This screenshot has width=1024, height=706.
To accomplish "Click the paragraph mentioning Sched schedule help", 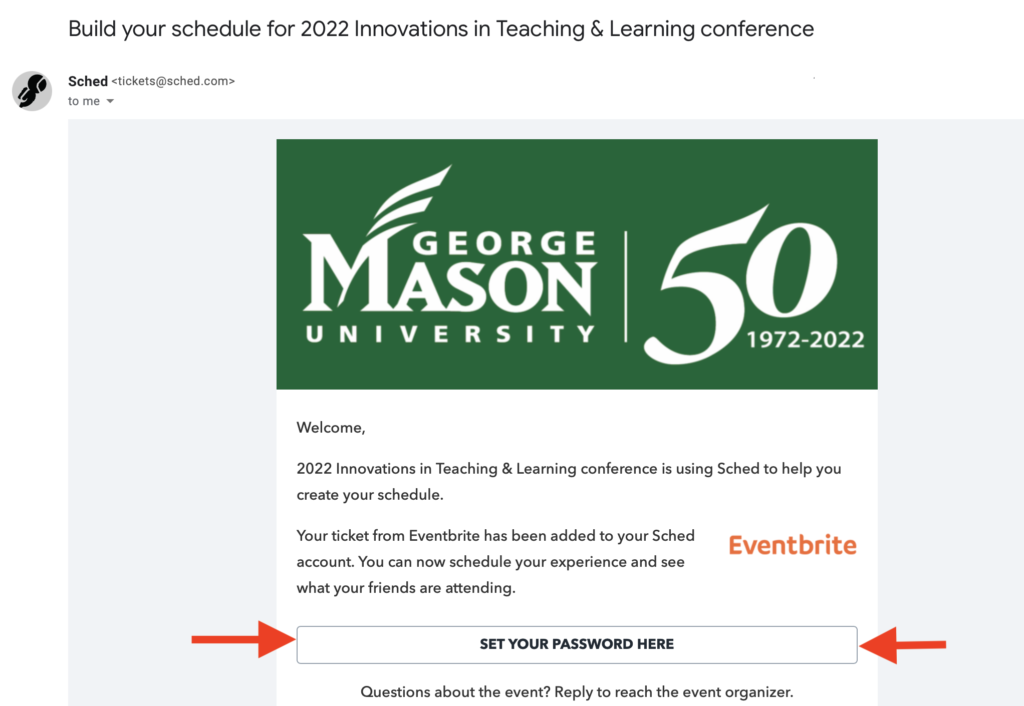I will pos(569,481).
